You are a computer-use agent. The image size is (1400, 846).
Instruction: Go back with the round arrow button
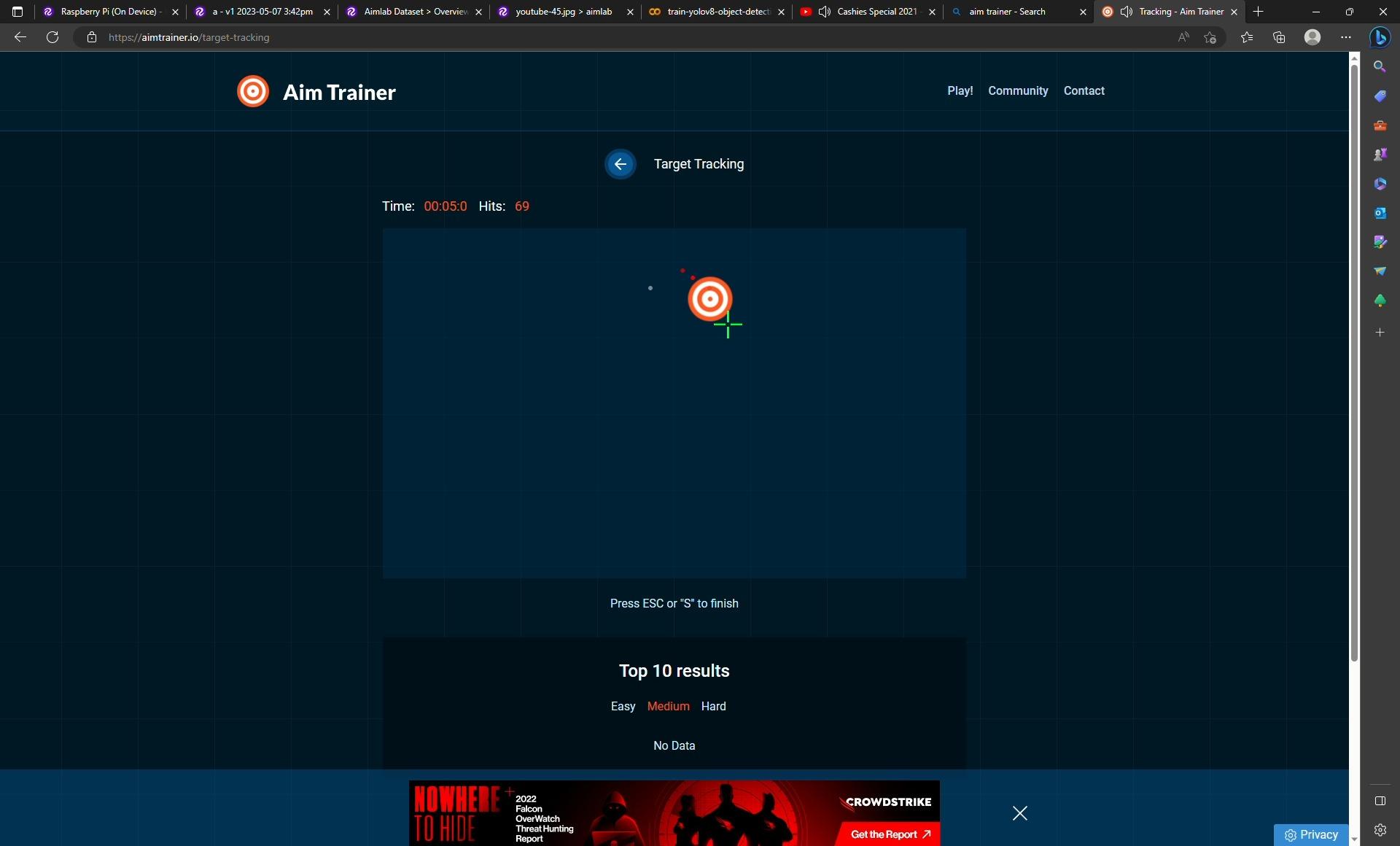pyautogui.click(x=620, y=164)
